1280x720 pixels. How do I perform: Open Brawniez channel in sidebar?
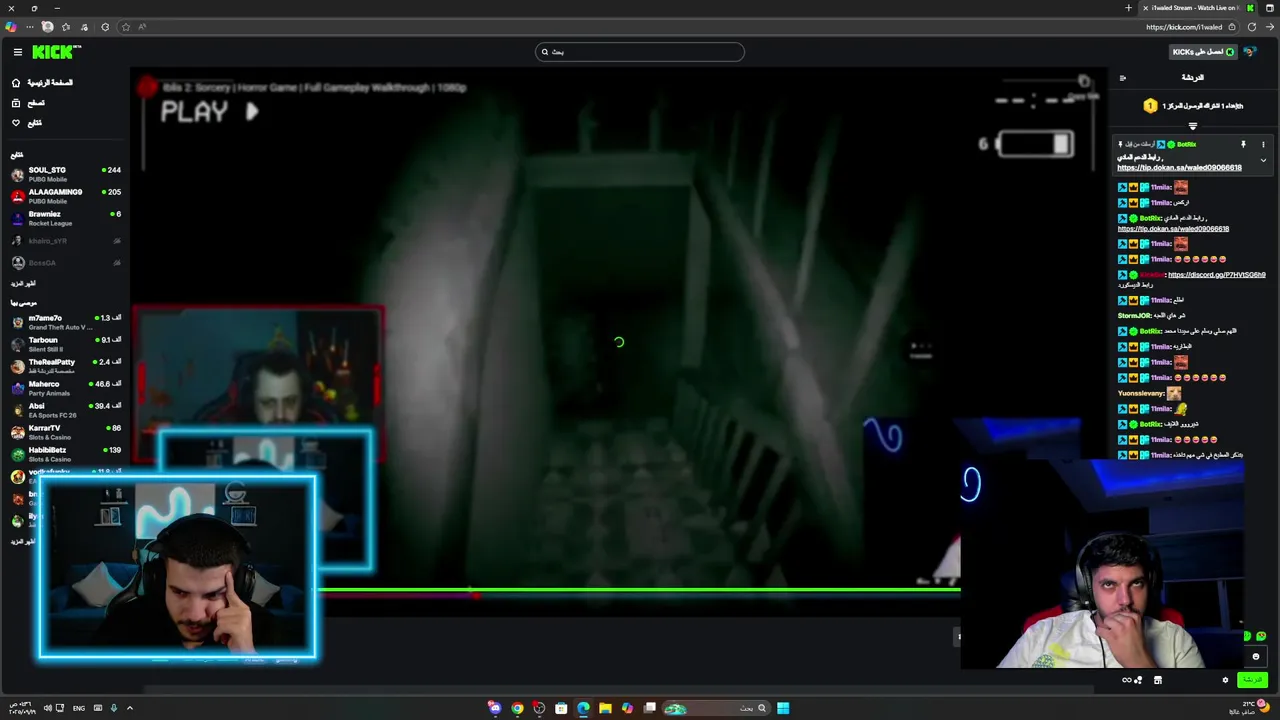click(x=66, y=218)
